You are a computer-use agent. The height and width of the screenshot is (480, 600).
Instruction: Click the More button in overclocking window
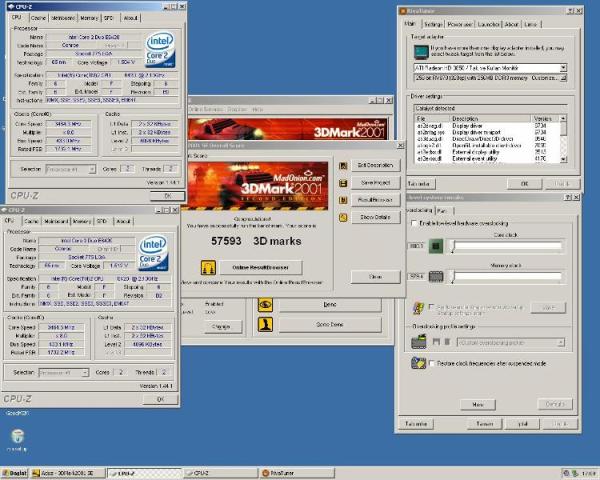point(478,405)
